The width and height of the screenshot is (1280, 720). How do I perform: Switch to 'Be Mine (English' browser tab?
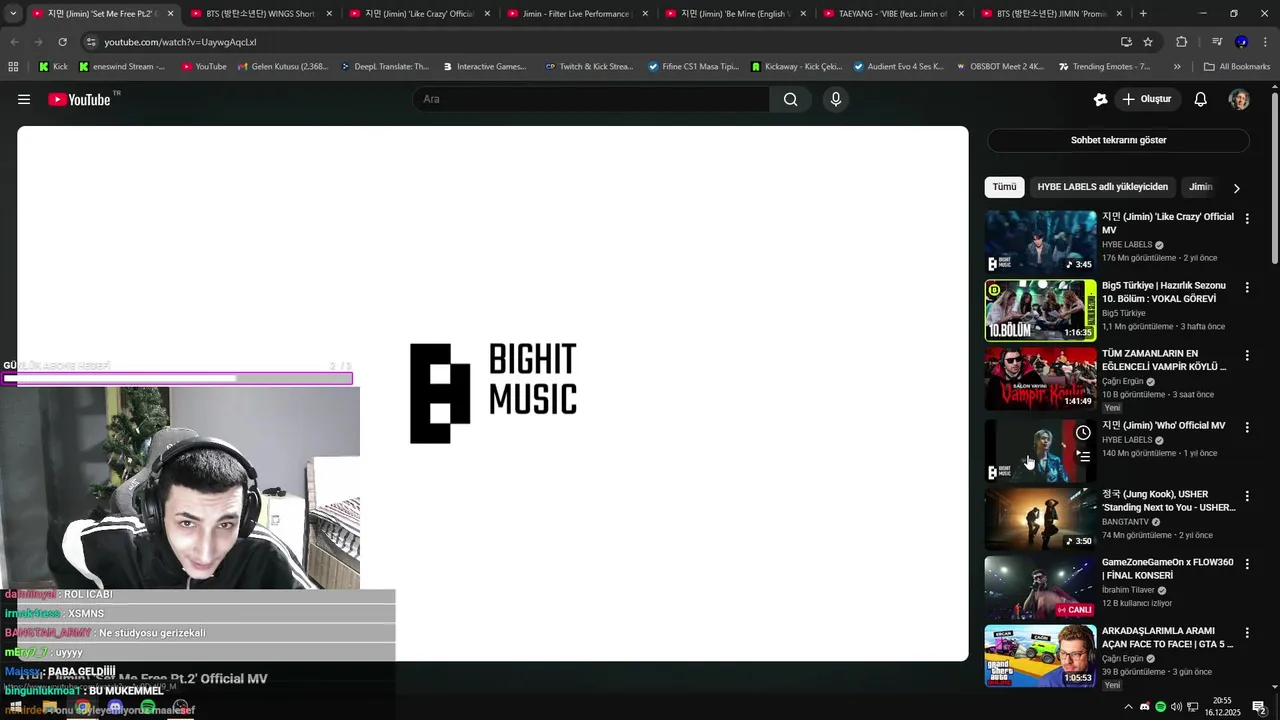pyautogui.click(x=734, y=14)
